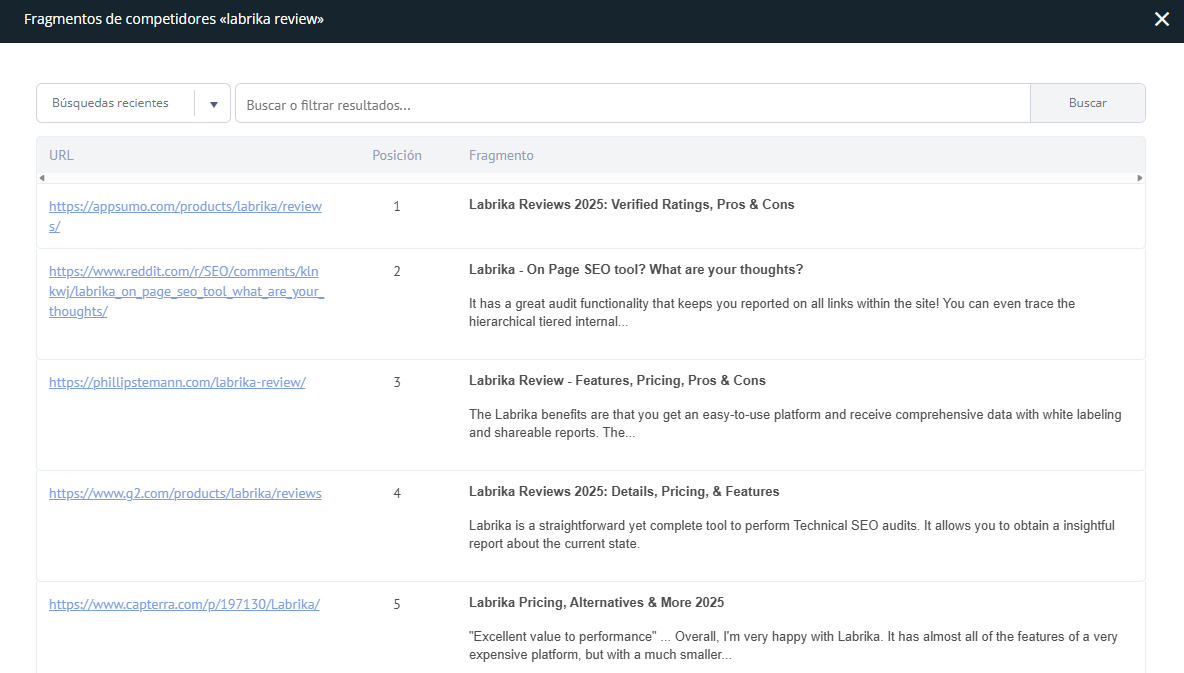1184x673 pixels.
Task: Select title 'Labrika - On Page SEO tool? What are your thoughts?'
Action: tap(636, 270)
